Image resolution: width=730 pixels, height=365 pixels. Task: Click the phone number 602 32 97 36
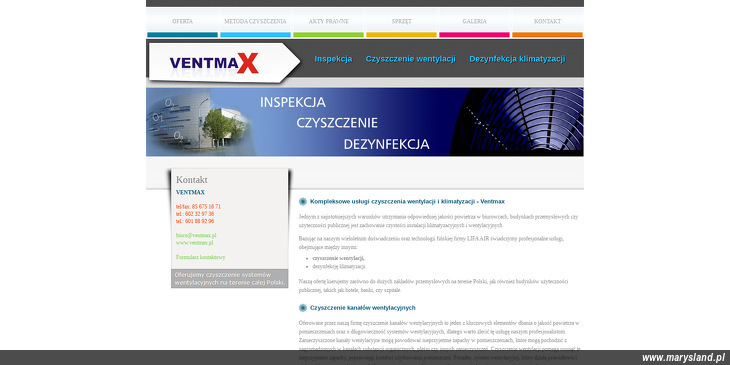[x=195, y=214]
